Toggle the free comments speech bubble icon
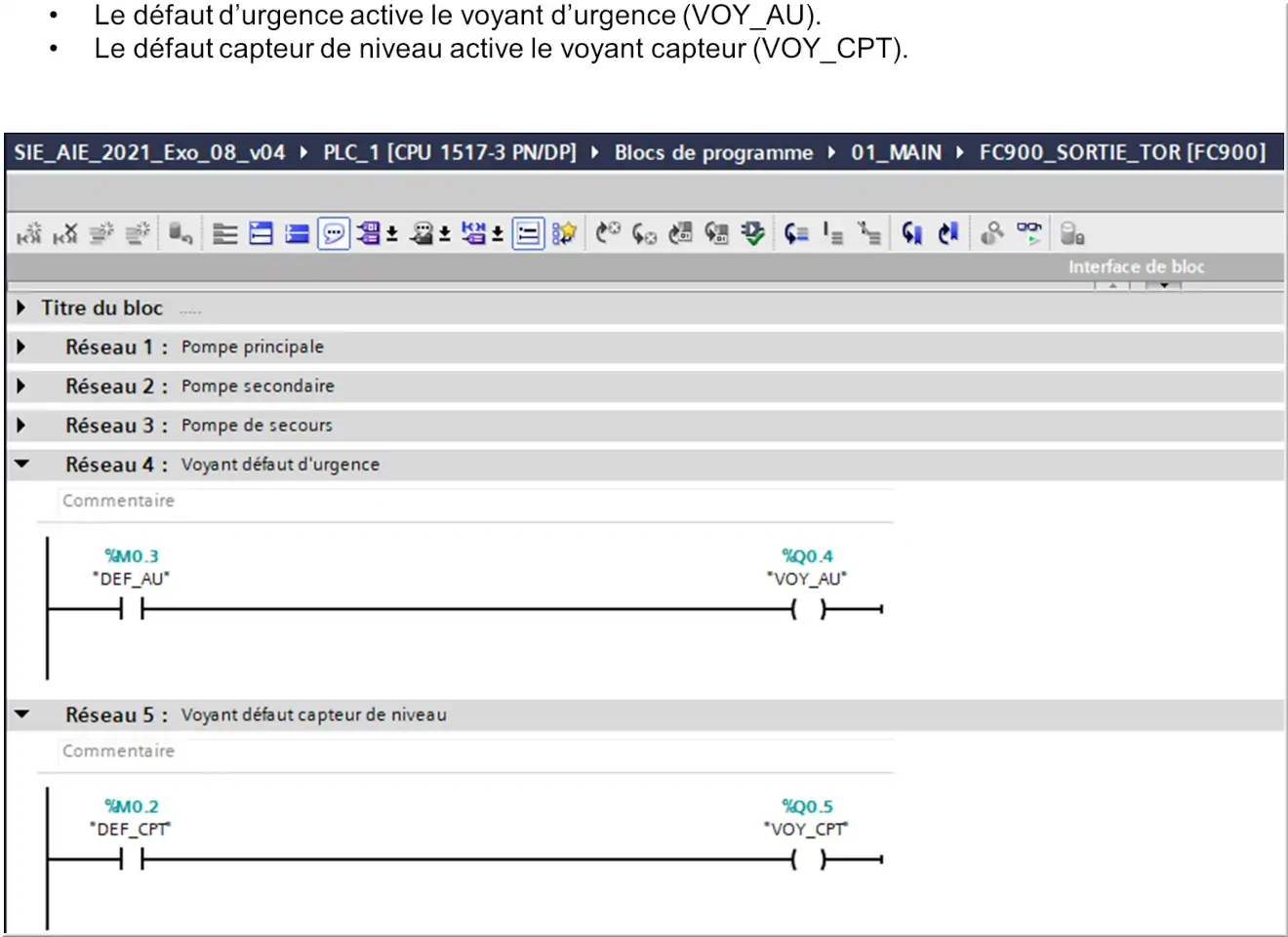This screenshot has width=1288, height=937. click(x=334, y=233)
